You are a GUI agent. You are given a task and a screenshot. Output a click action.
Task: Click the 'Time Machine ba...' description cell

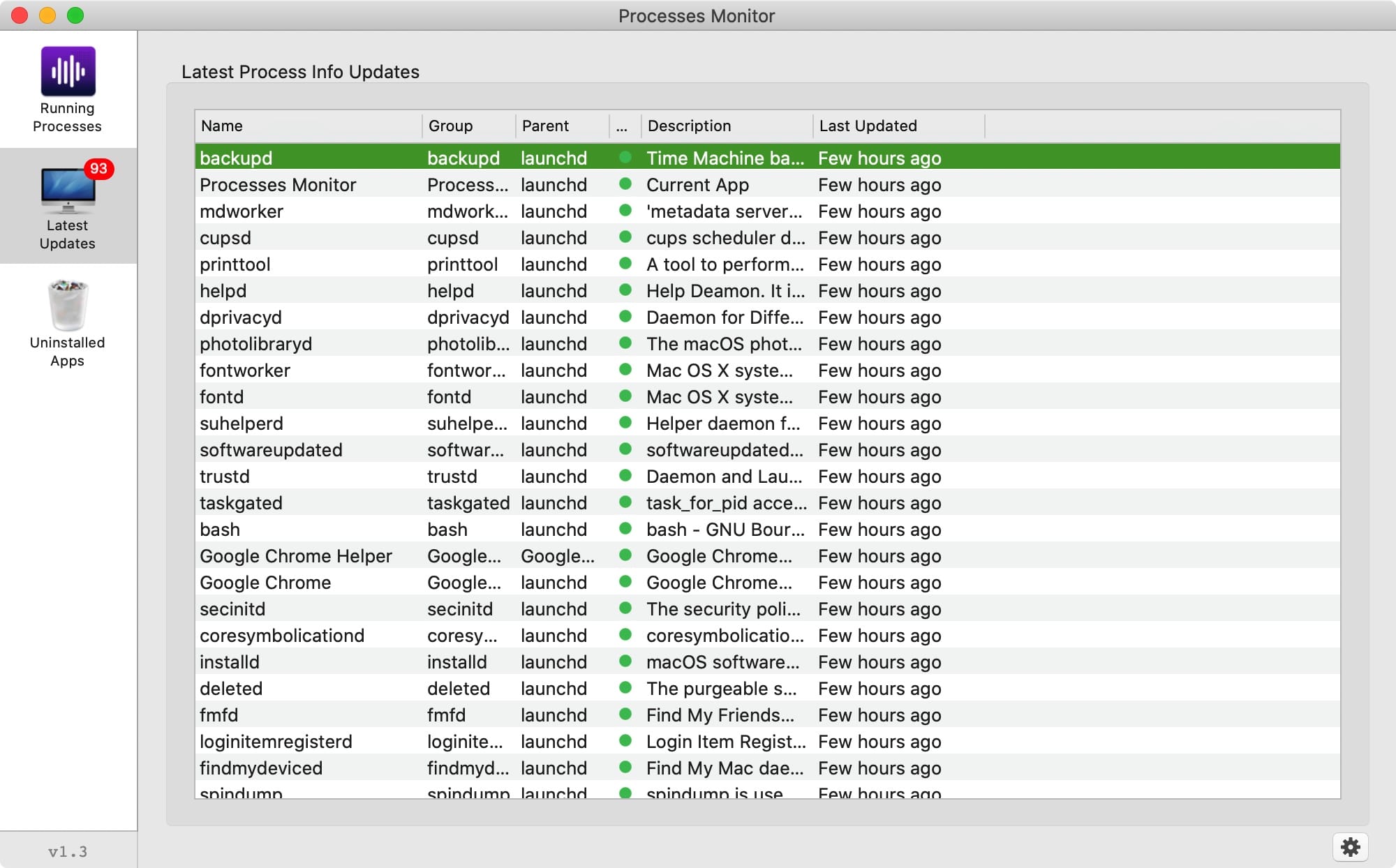725,158
